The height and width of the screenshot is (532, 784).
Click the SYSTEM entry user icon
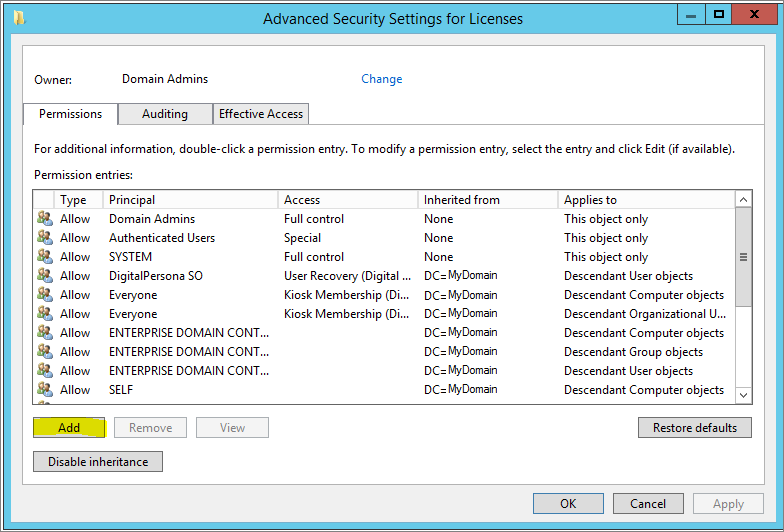[44, 257]
